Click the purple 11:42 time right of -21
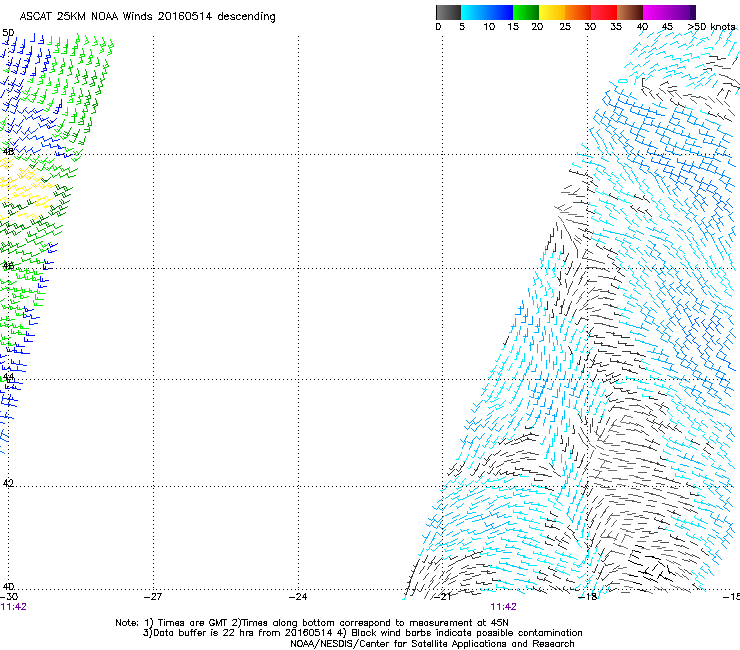 click(x=504, y=607)
